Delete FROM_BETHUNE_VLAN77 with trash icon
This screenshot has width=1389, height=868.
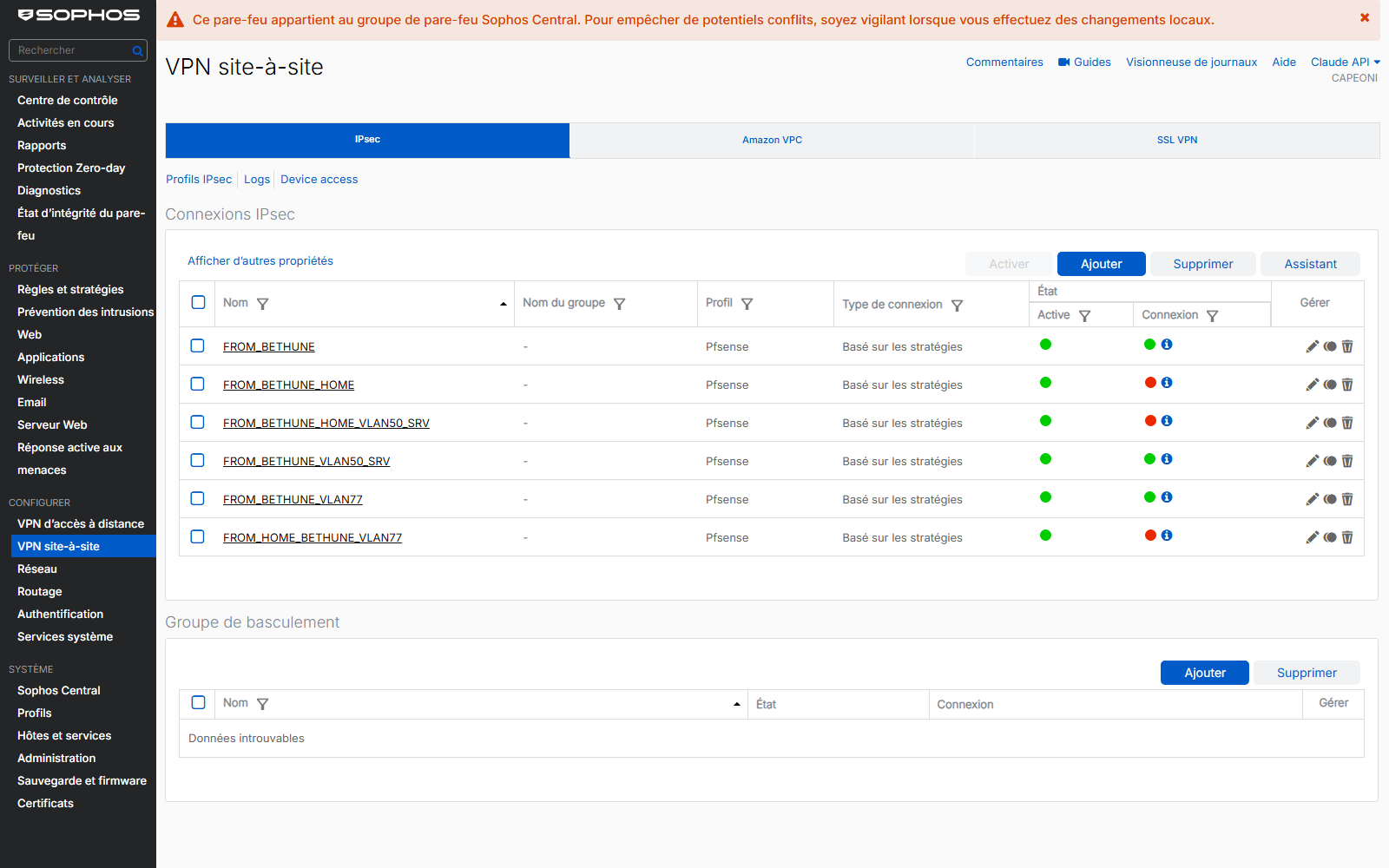(1347, 499)
